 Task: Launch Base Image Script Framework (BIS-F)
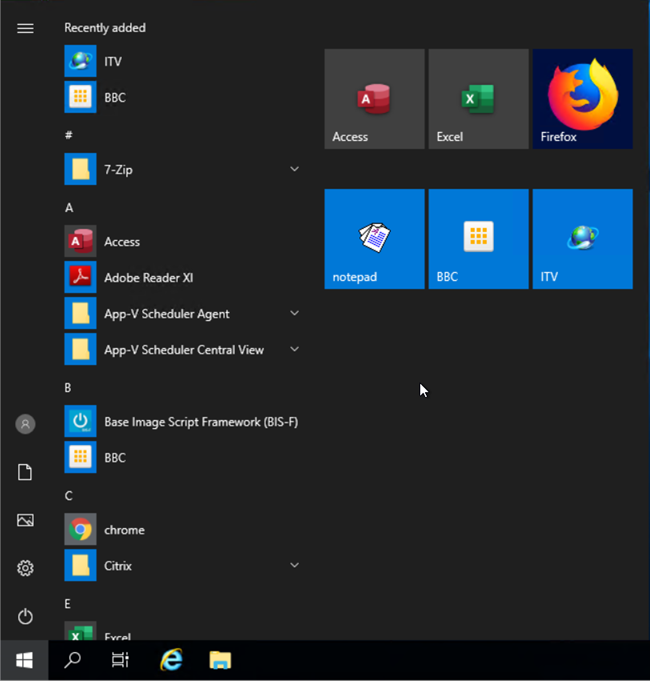click(x=182, y=421)
